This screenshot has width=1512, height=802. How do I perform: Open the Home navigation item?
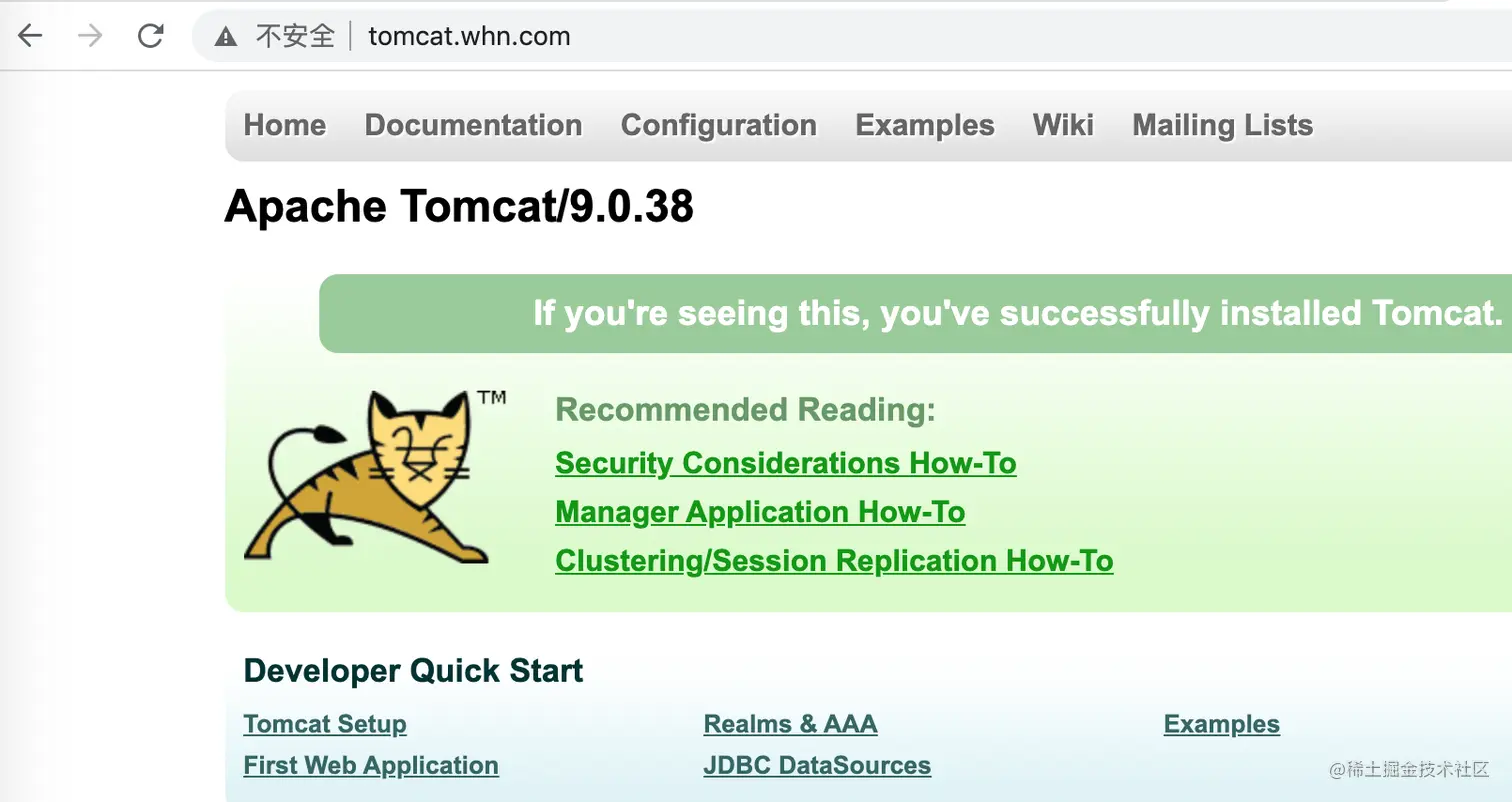pyautogui.click(x=285, y=125)
